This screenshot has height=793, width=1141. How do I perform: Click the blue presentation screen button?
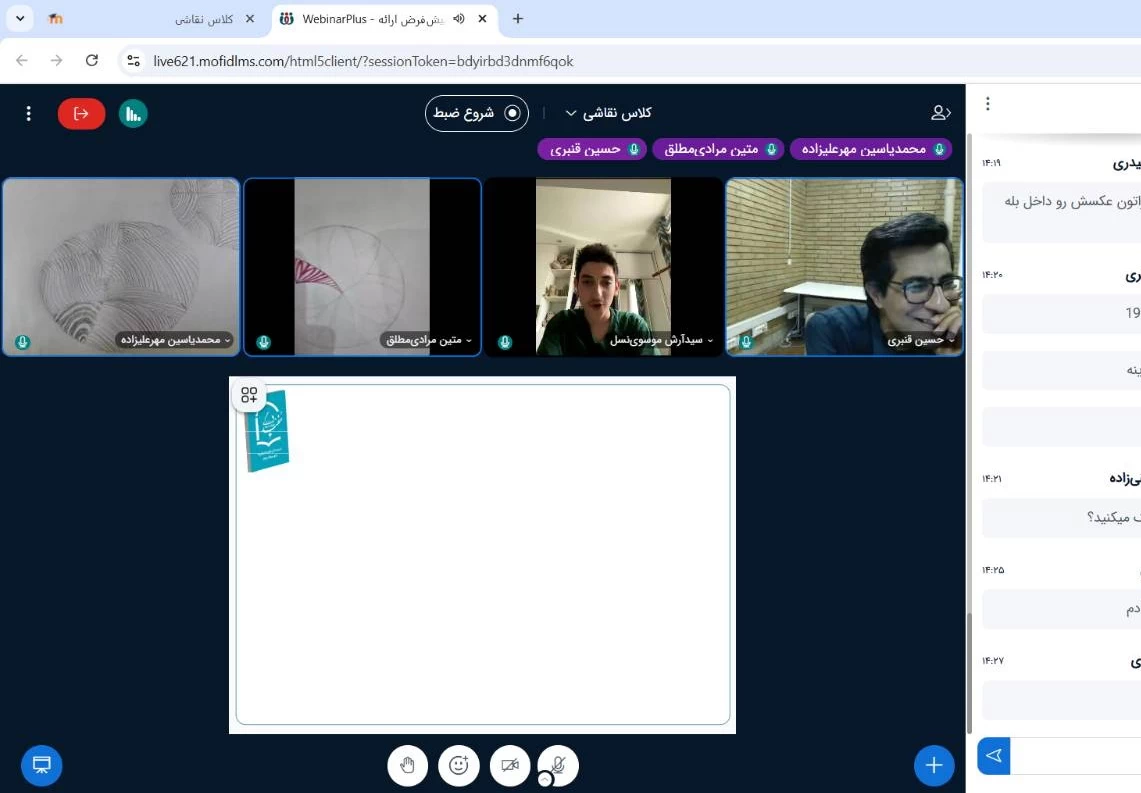click(x=42, y=765)
